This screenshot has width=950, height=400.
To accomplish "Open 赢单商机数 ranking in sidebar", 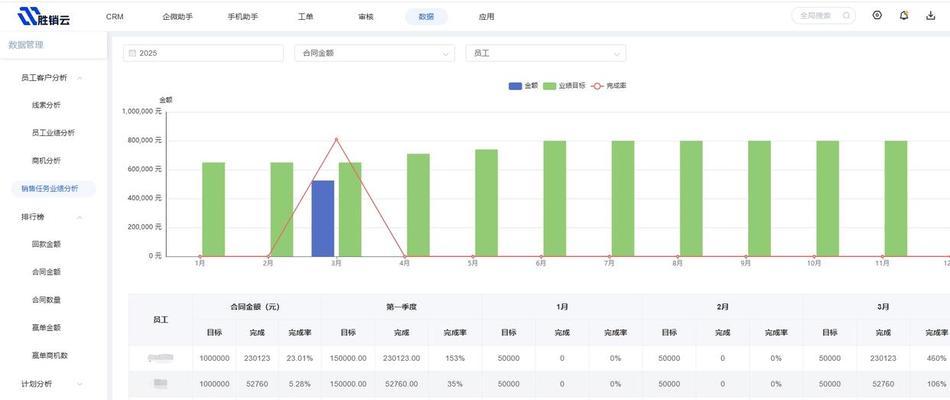I will (50, 356).
